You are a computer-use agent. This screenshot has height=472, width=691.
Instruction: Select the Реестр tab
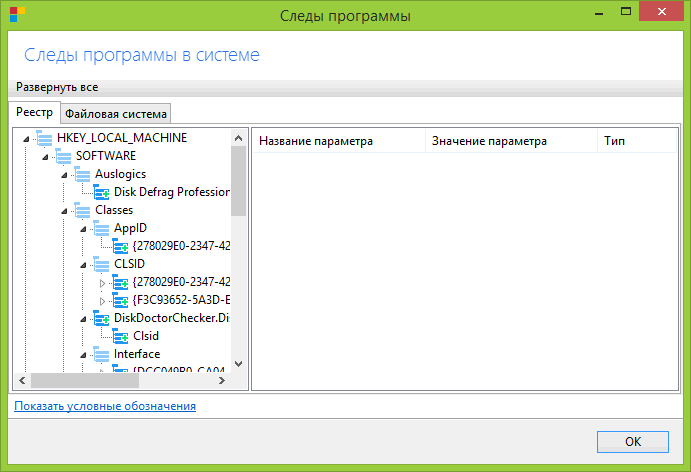(x=34, y=112)
